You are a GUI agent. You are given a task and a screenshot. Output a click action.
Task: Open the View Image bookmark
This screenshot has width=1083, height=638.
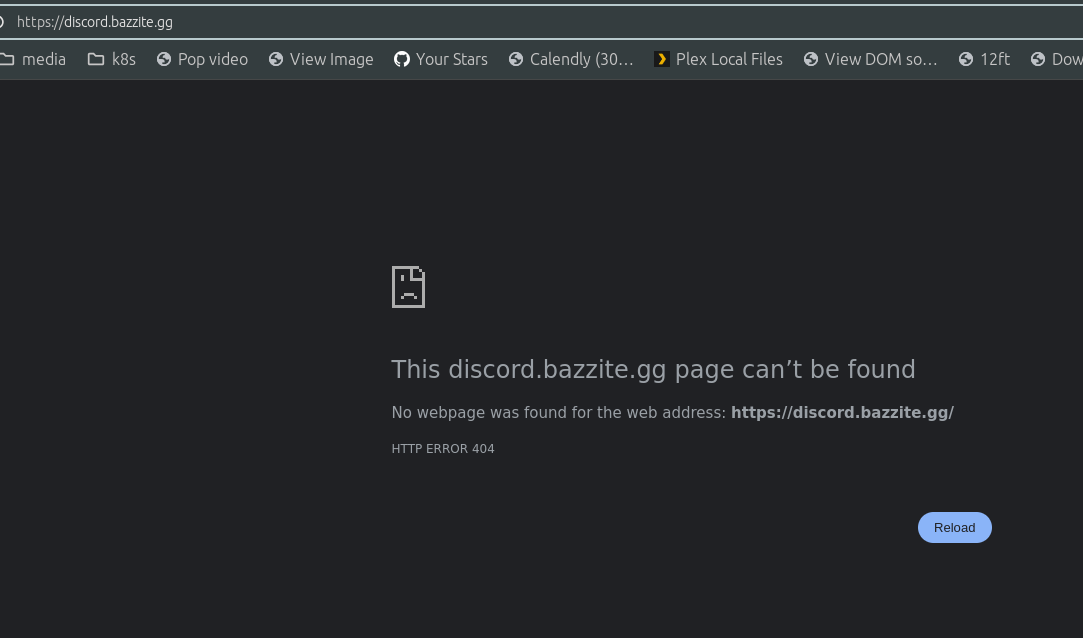point(321,59)
